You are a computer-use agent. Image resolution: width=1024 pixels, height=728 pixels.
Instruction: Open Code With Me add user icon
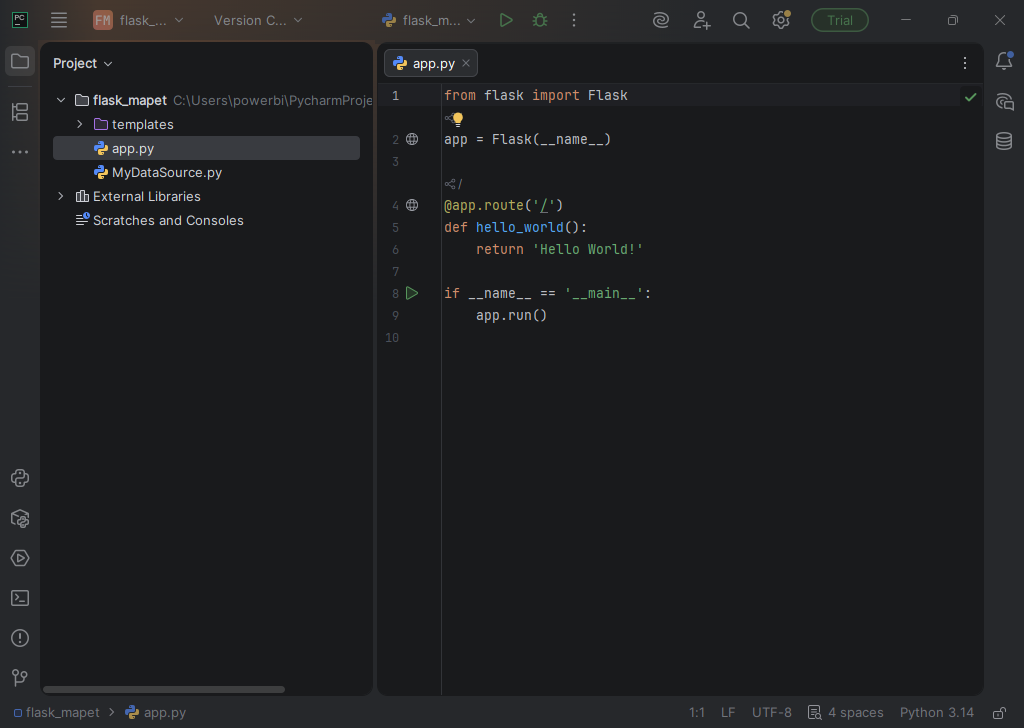[x=701, y=20]
